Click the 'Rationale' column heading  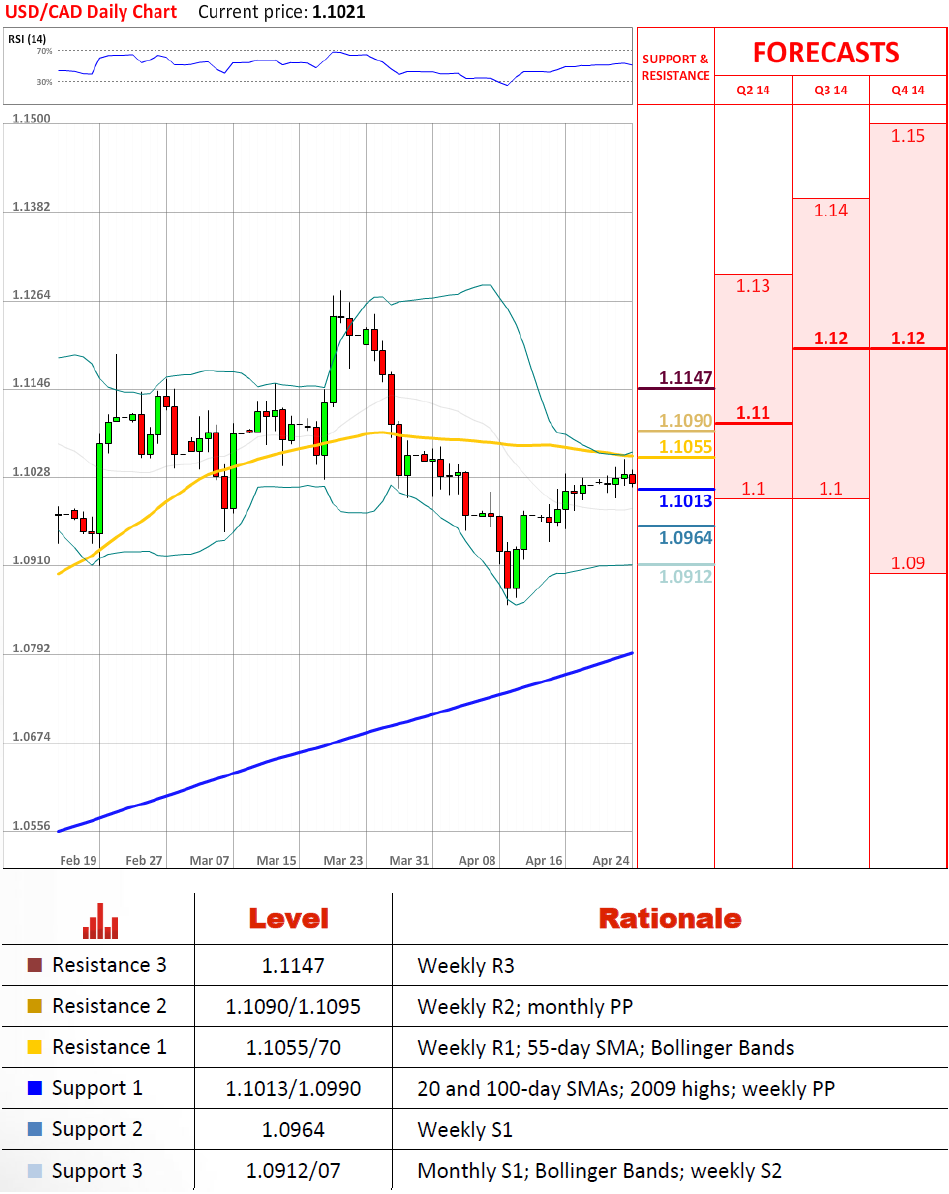coord(669,918)
